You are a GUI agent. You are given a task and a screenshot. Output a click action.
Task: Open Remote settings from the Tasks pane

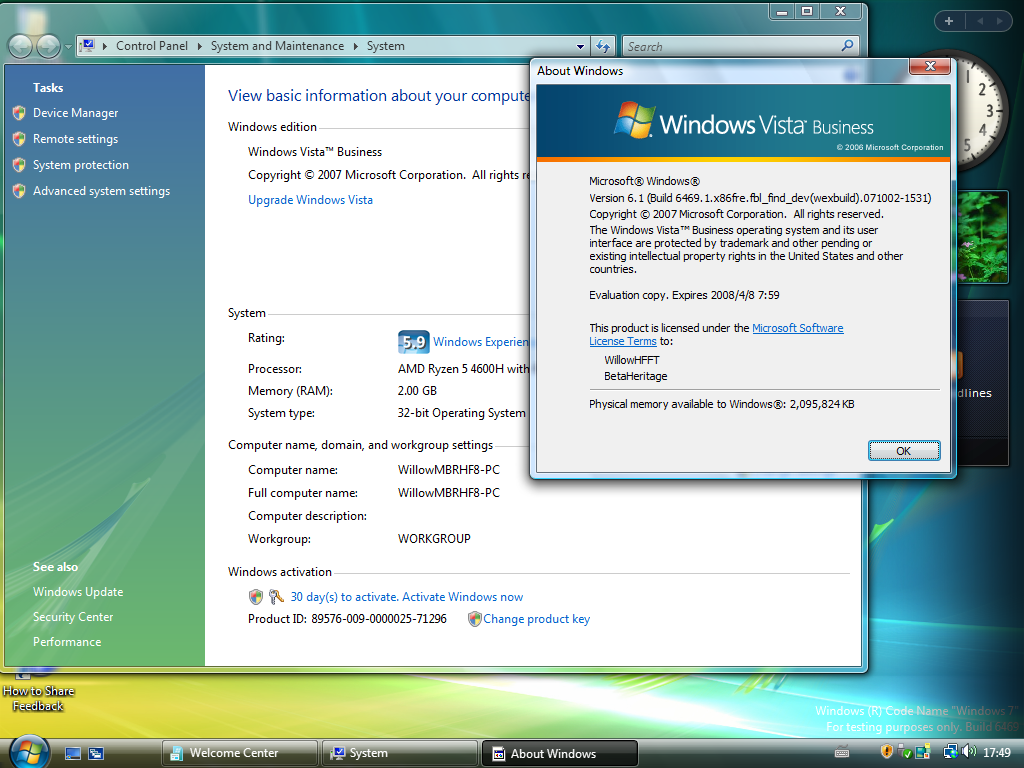76,139
